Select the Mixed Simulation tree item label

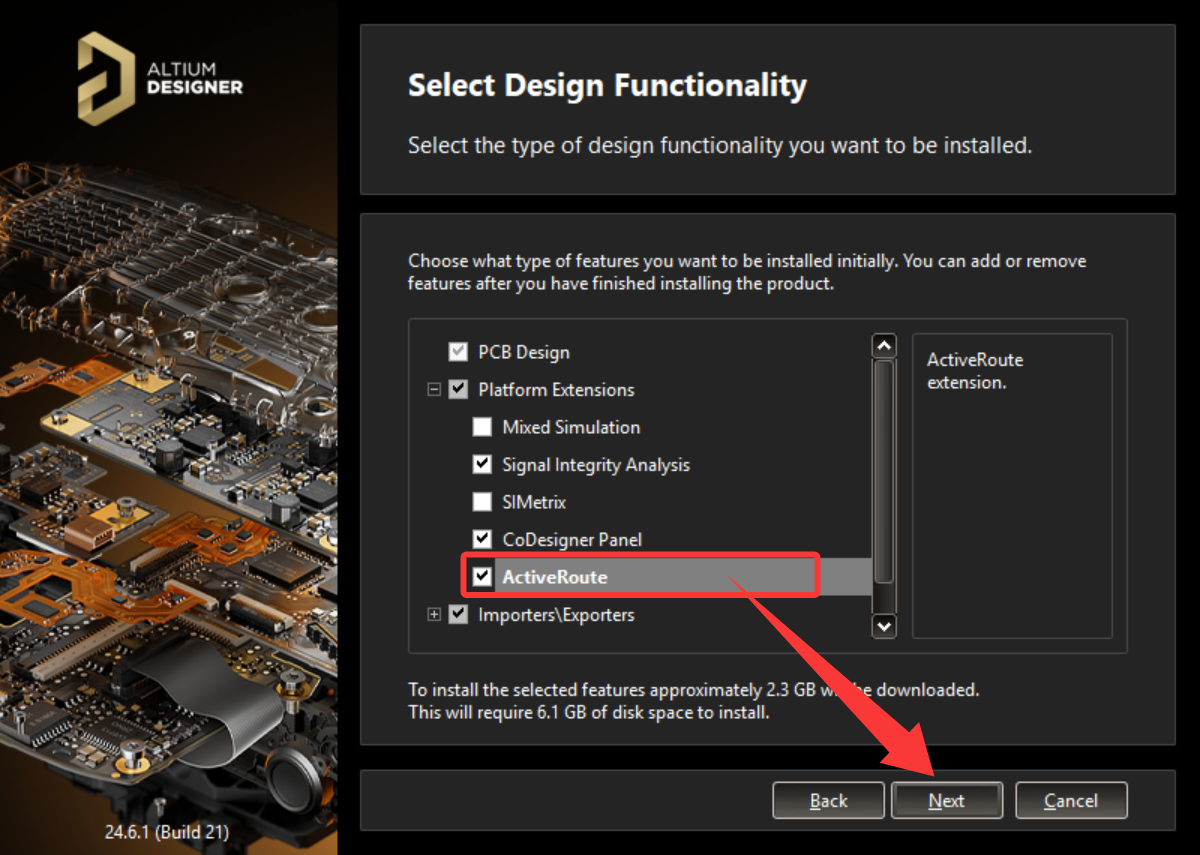click(x=571, y=427)
